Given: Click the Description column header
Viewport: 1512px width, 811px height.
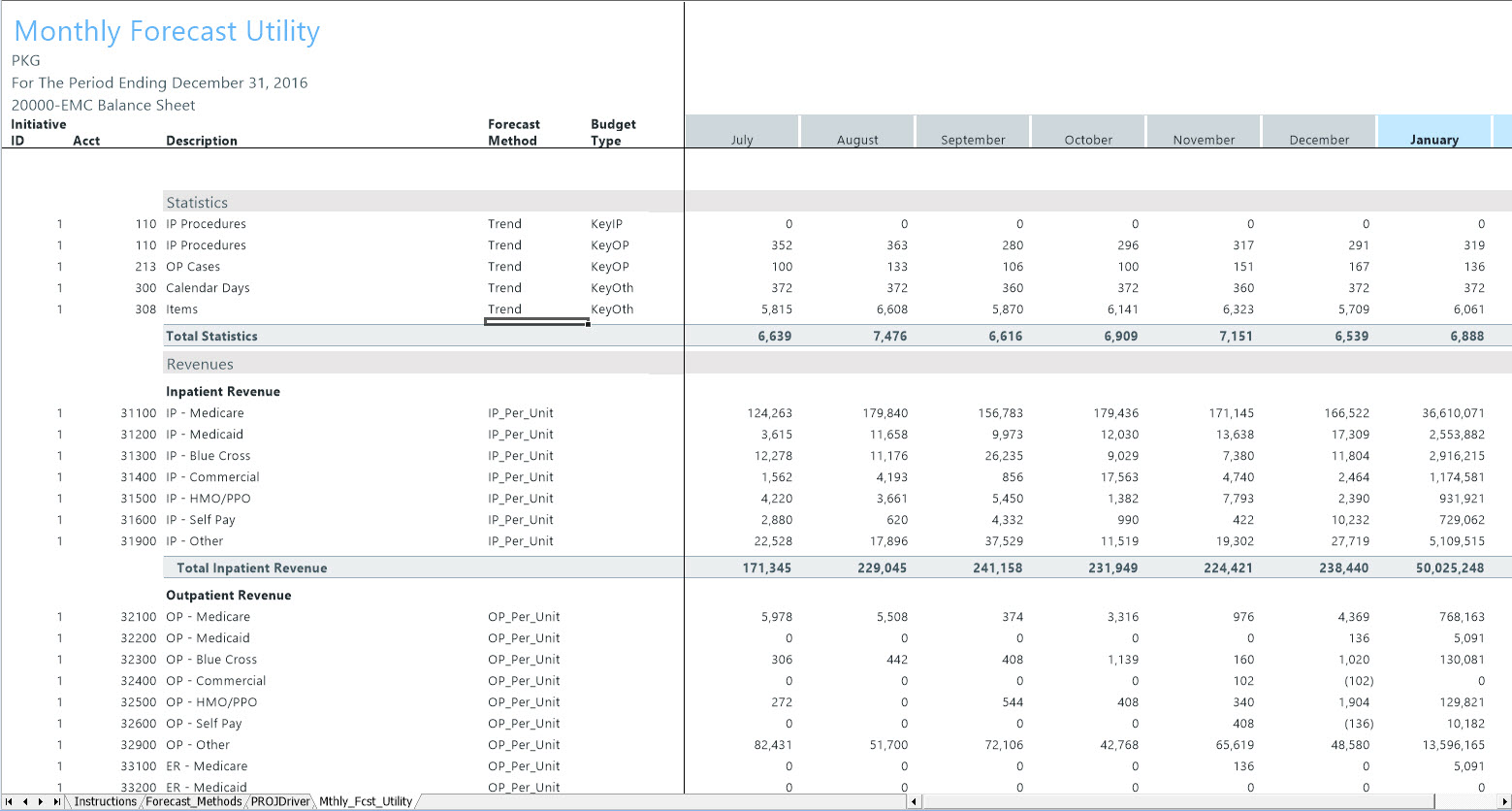Looking at the screenshot, I should 202,141.
